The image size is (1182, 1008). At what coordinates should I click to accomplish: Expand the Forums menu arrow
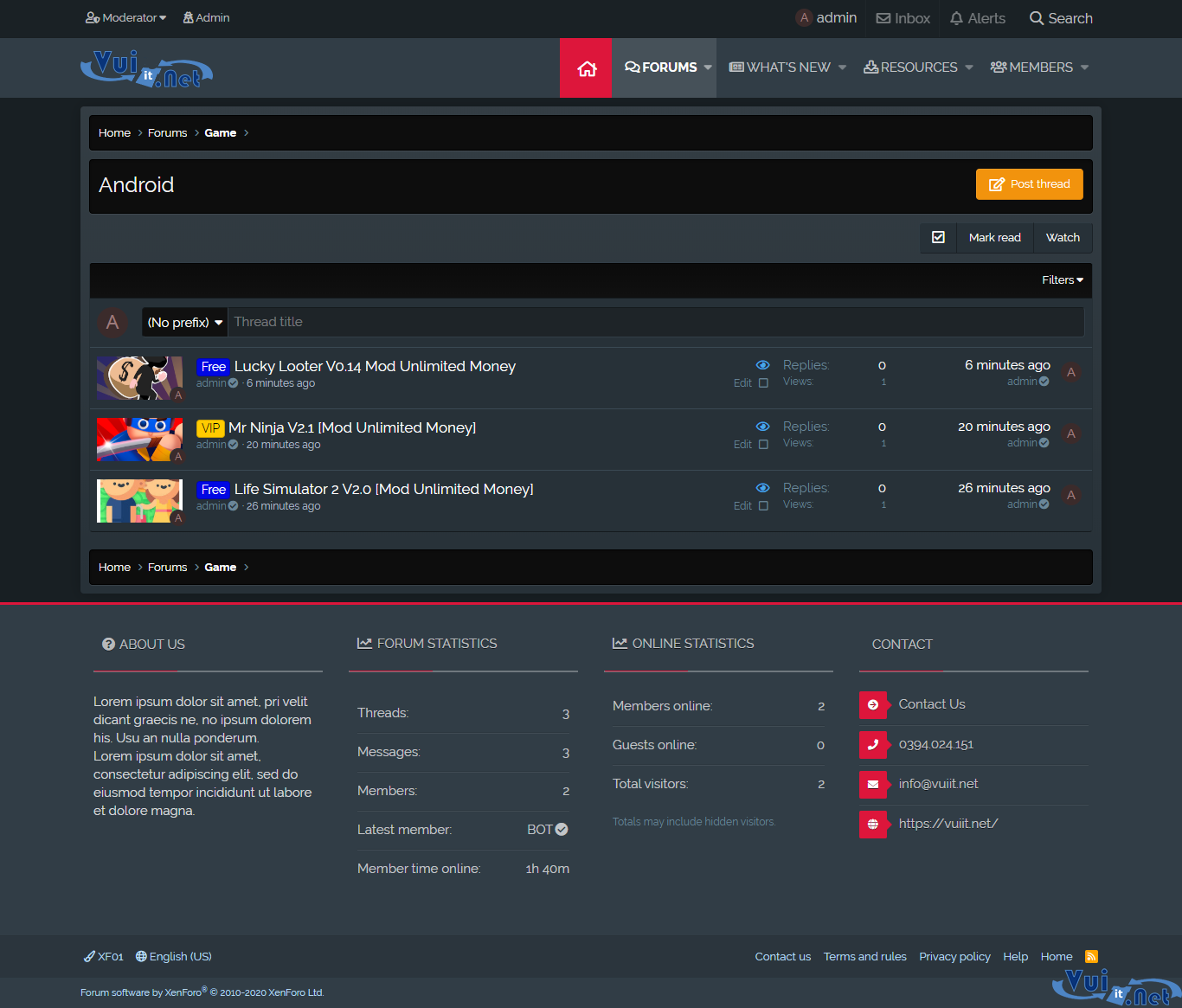pos(708,67)
